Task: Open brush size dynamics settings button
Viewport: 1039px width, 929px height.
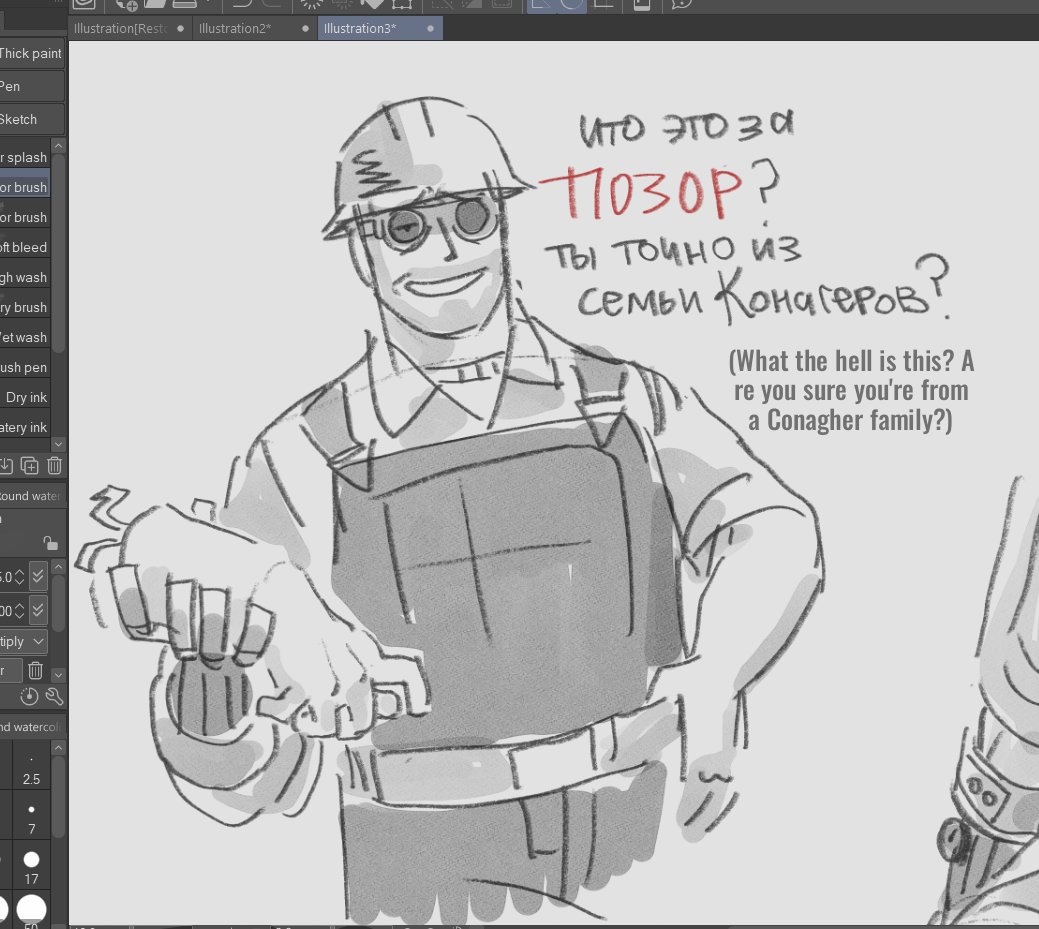Action: [38, 576]
